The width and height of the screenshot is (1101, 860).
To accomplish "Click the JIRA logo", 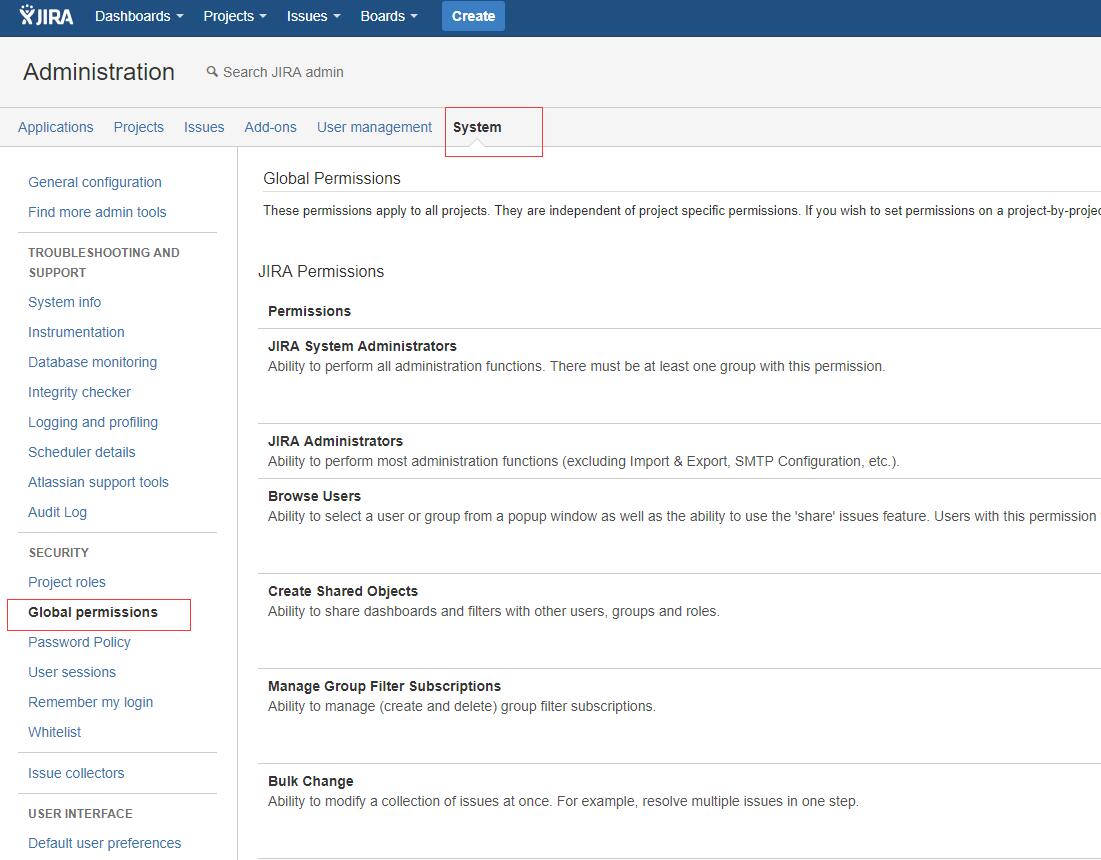I will [46, 15].
